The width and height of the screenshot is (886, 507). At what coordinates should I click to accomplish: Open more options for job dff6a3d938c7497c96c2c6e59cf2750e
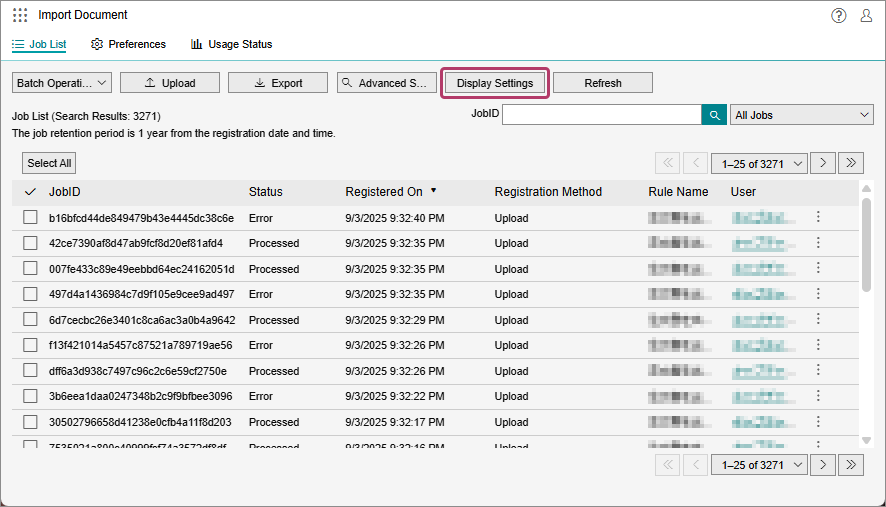click(818, 370)
